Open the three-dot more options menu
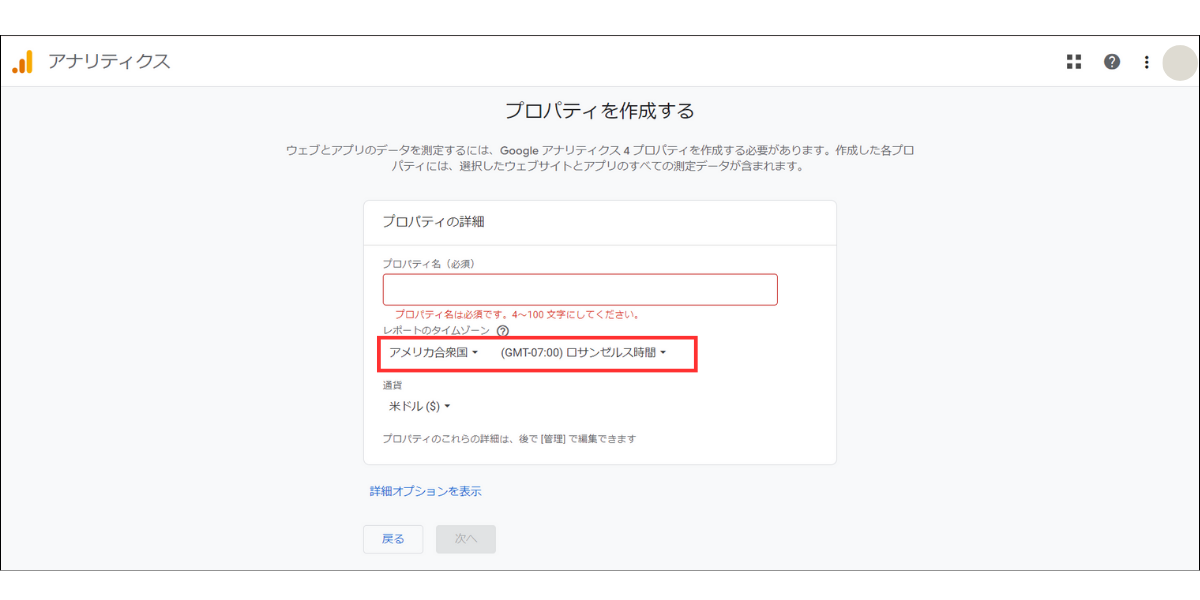1200x600 pixels. (1146, 62)
